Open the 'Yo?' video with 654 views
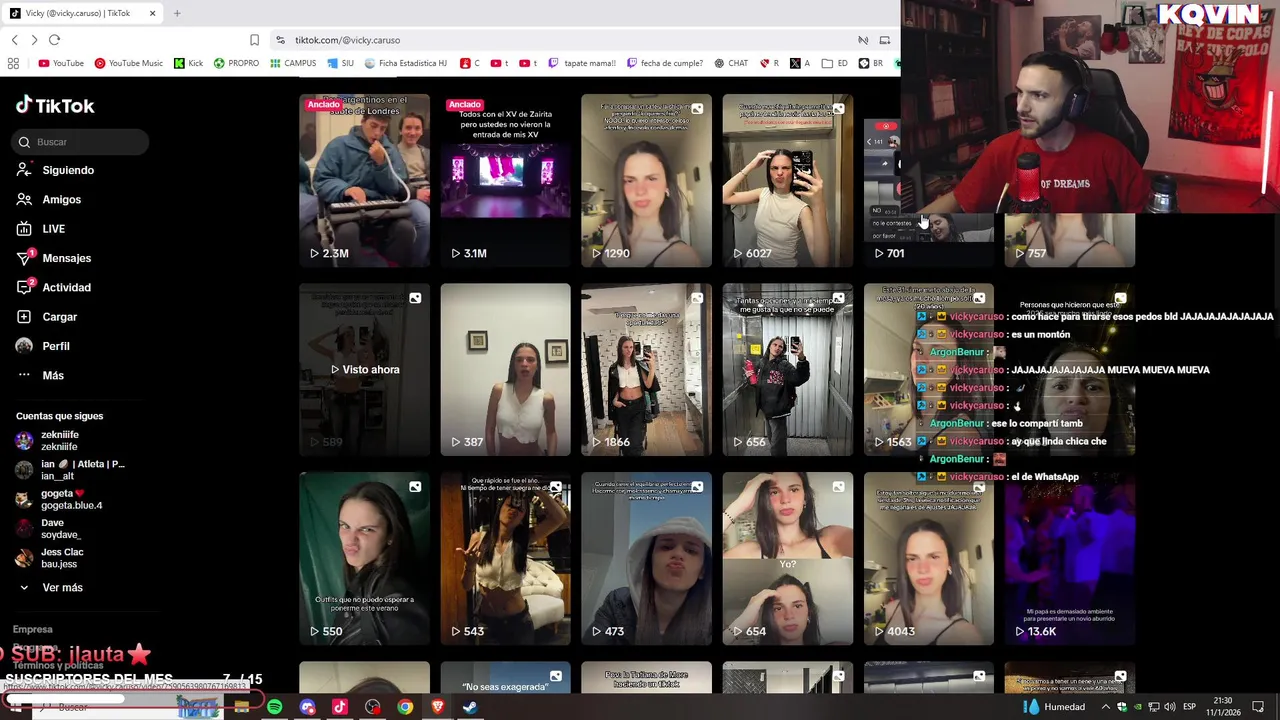Screen dimensions: 1280x720 click(787, 558)
